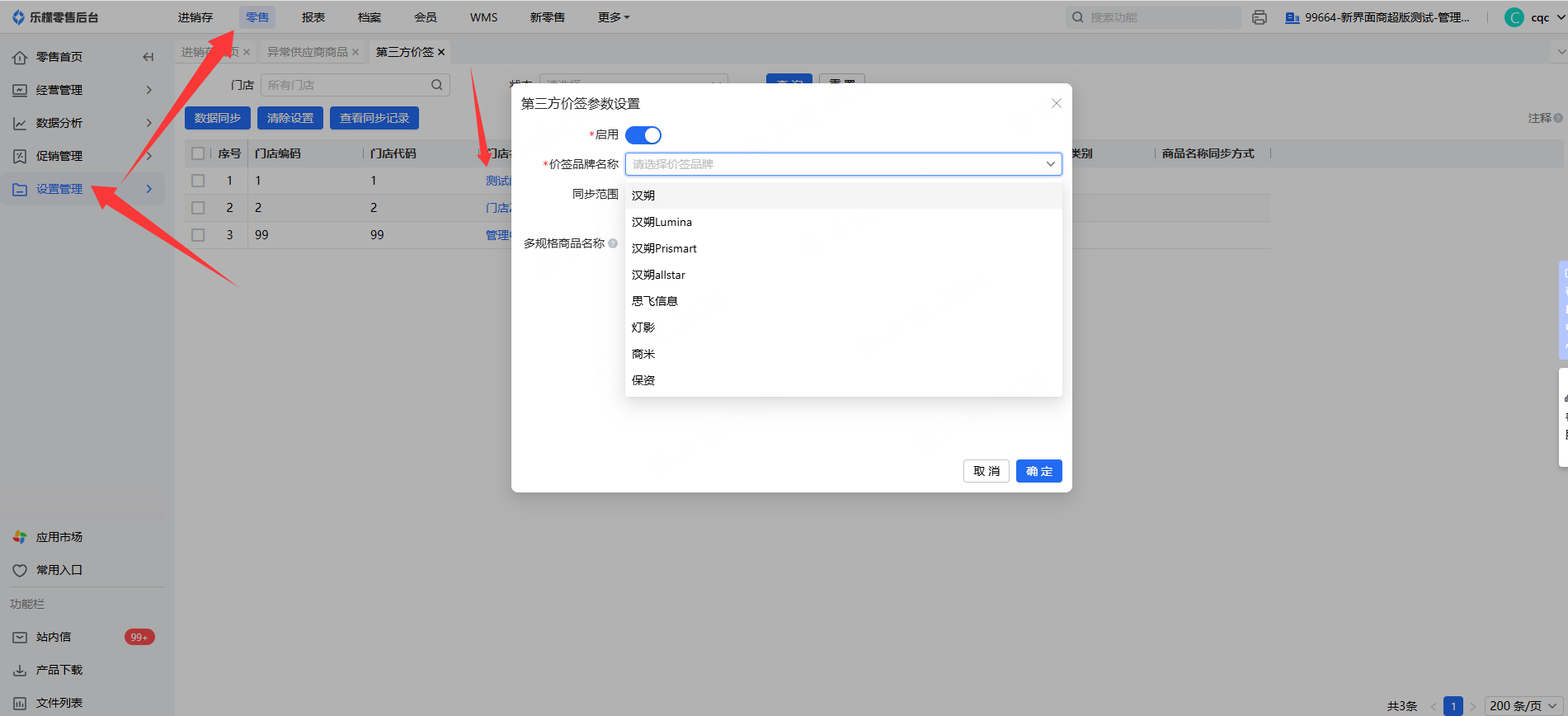1568x716 pixels.
Task: Click the 数据分析 chart icon
Action: coord(20,123)
